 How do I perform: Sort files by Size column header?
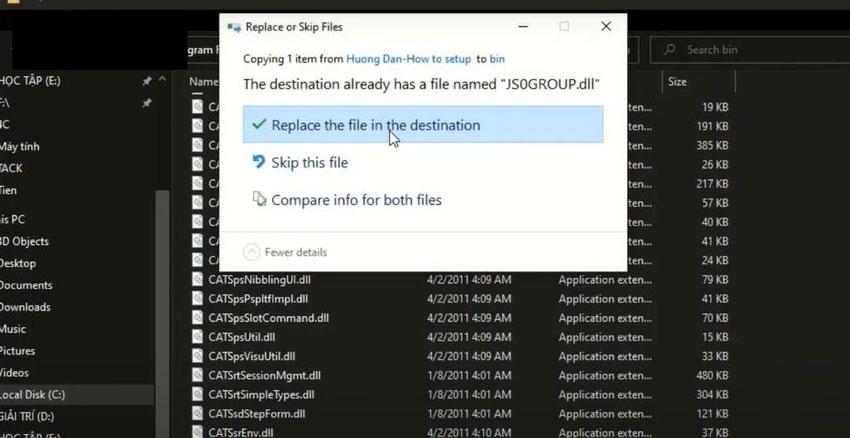(677, 81)
